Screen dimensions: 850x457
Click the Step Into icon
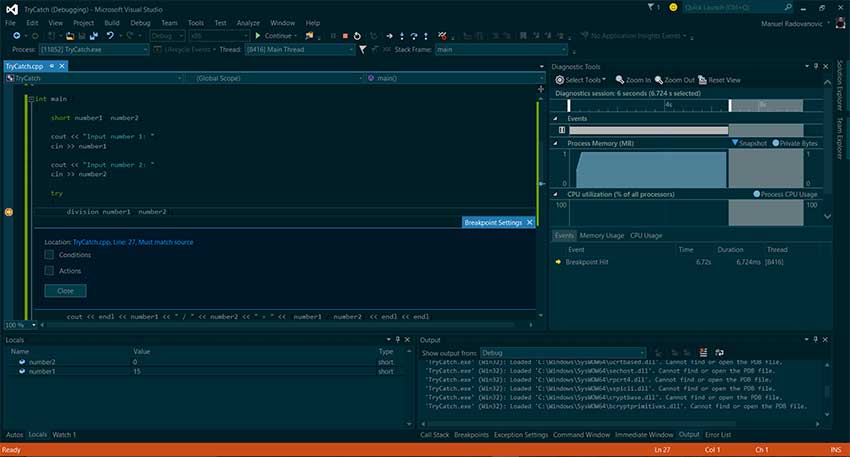402,36
